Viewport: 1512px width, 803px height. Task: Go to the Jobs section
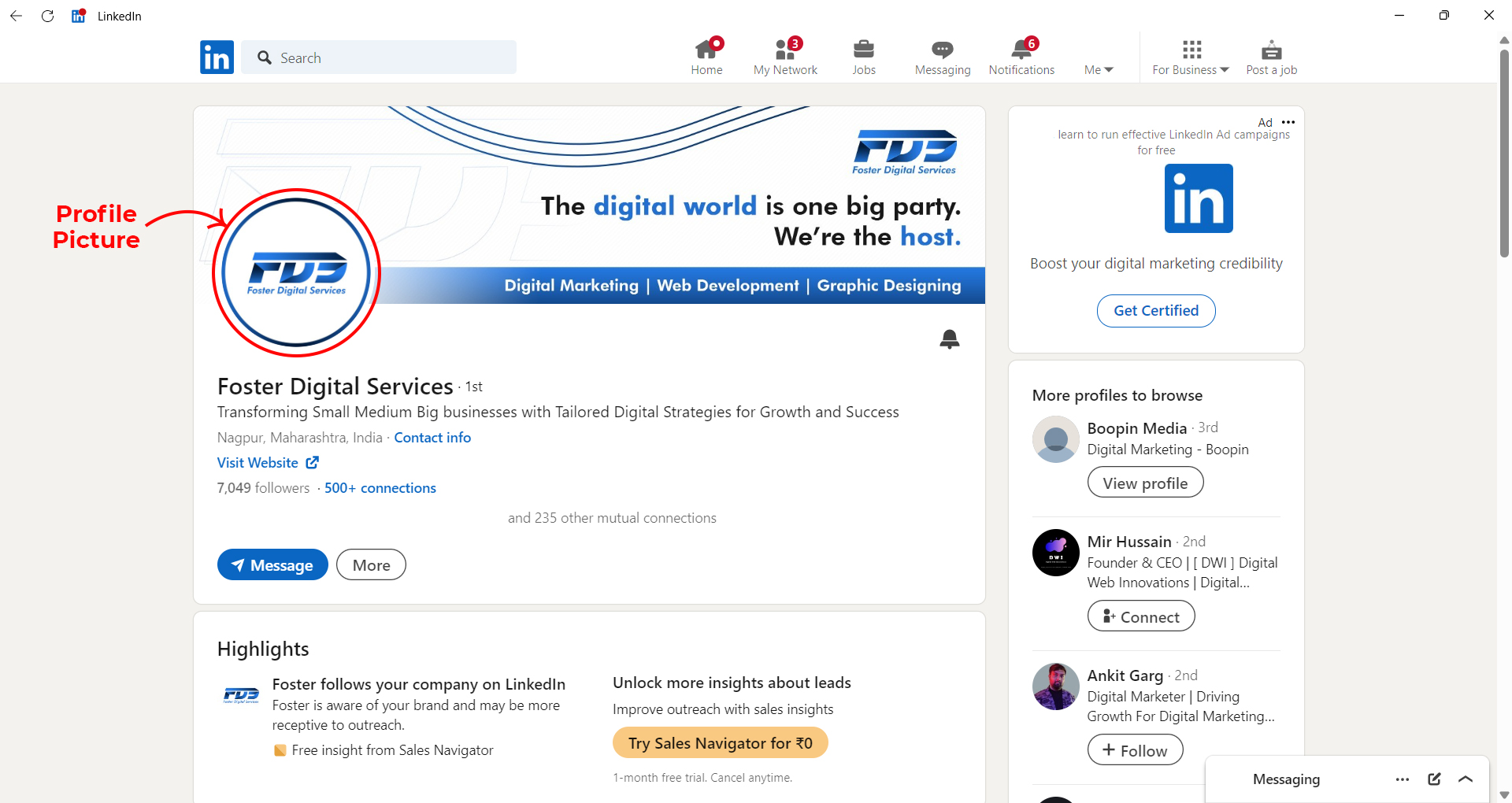pyautogui.click(x=864, y=57)
